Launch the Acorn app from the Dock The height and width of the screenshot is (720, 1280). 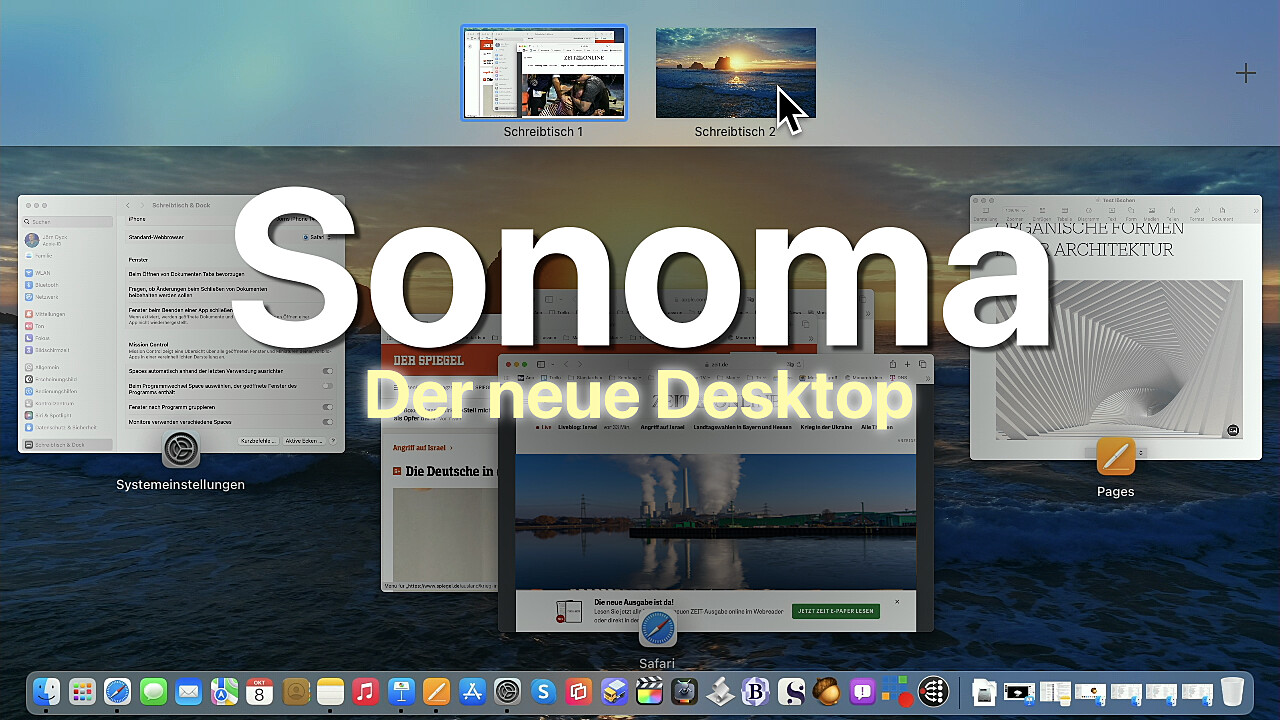tap(827, 691)
